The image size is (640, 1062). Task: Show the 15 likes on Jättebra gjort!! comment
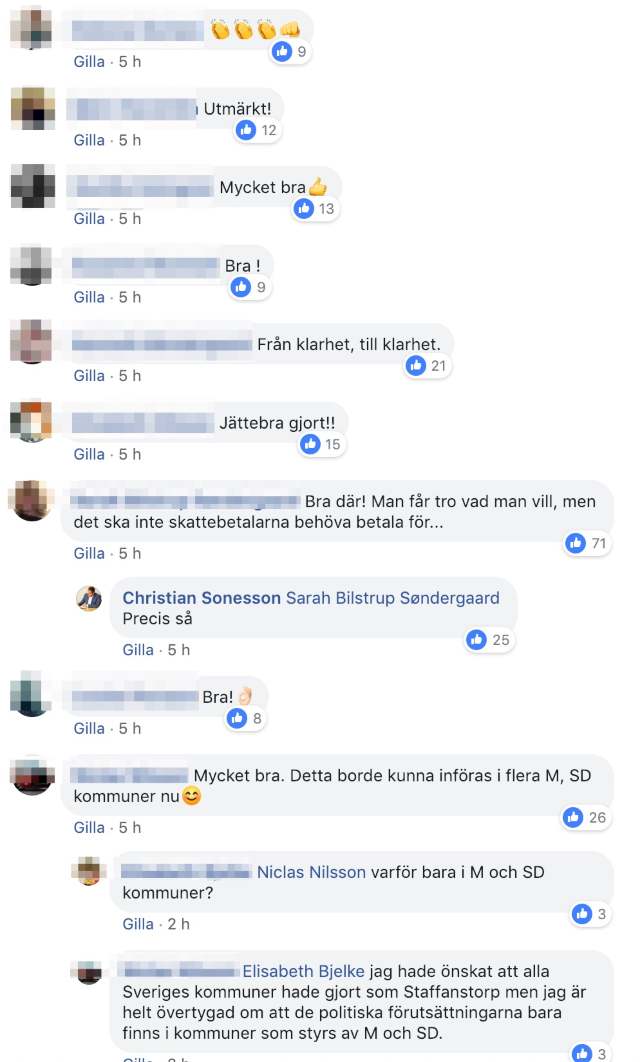[322, 444]
